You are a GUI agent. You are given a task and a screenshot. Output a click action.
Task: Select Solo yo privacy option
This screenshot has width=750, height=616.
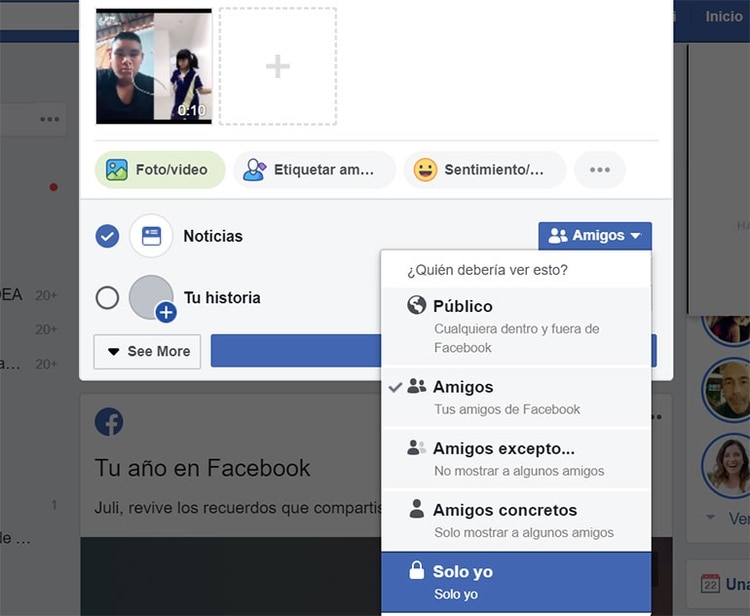(x=517, y=582)
